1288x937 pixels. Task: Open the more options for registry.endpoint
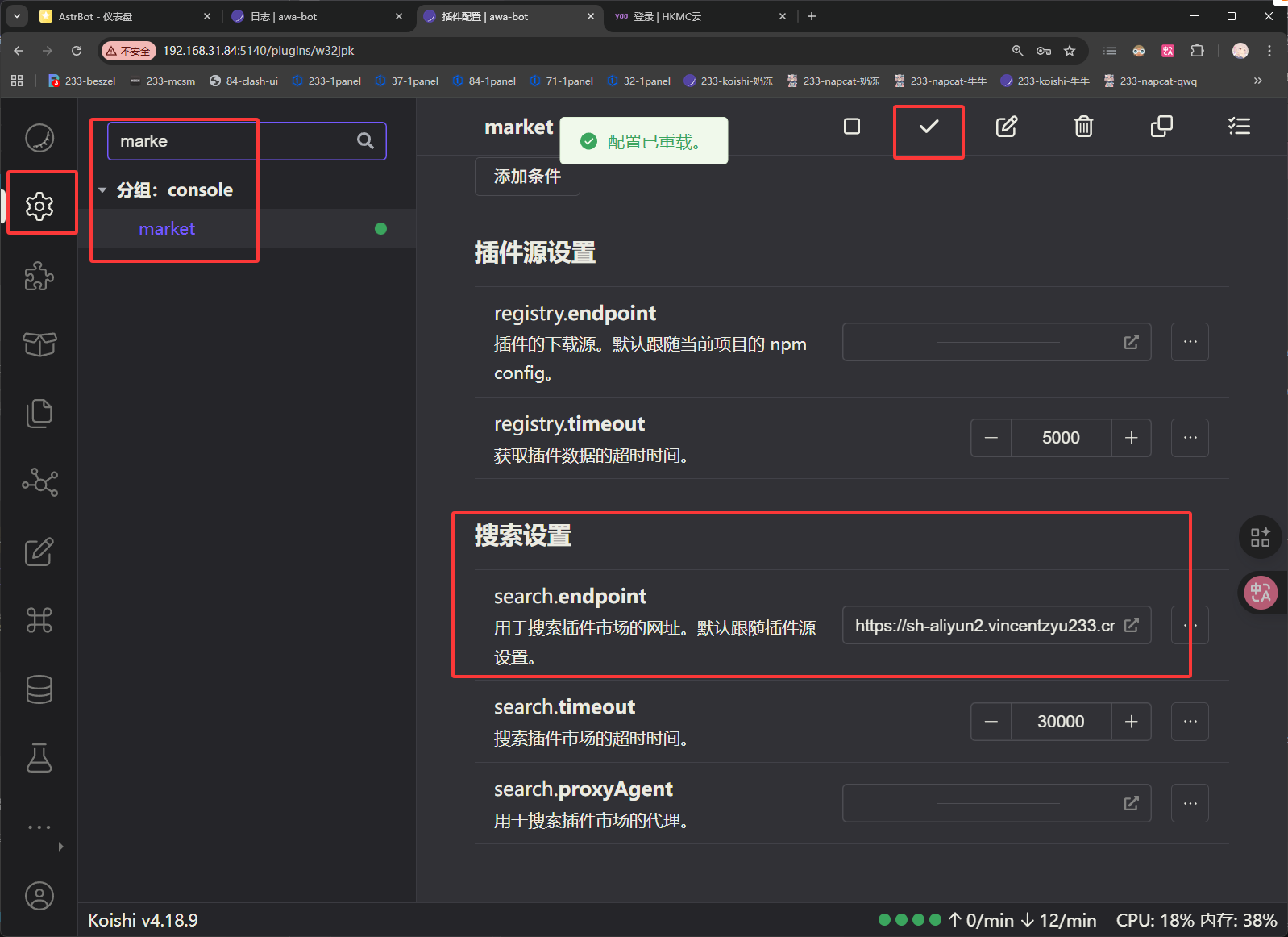coord(1190,342)
